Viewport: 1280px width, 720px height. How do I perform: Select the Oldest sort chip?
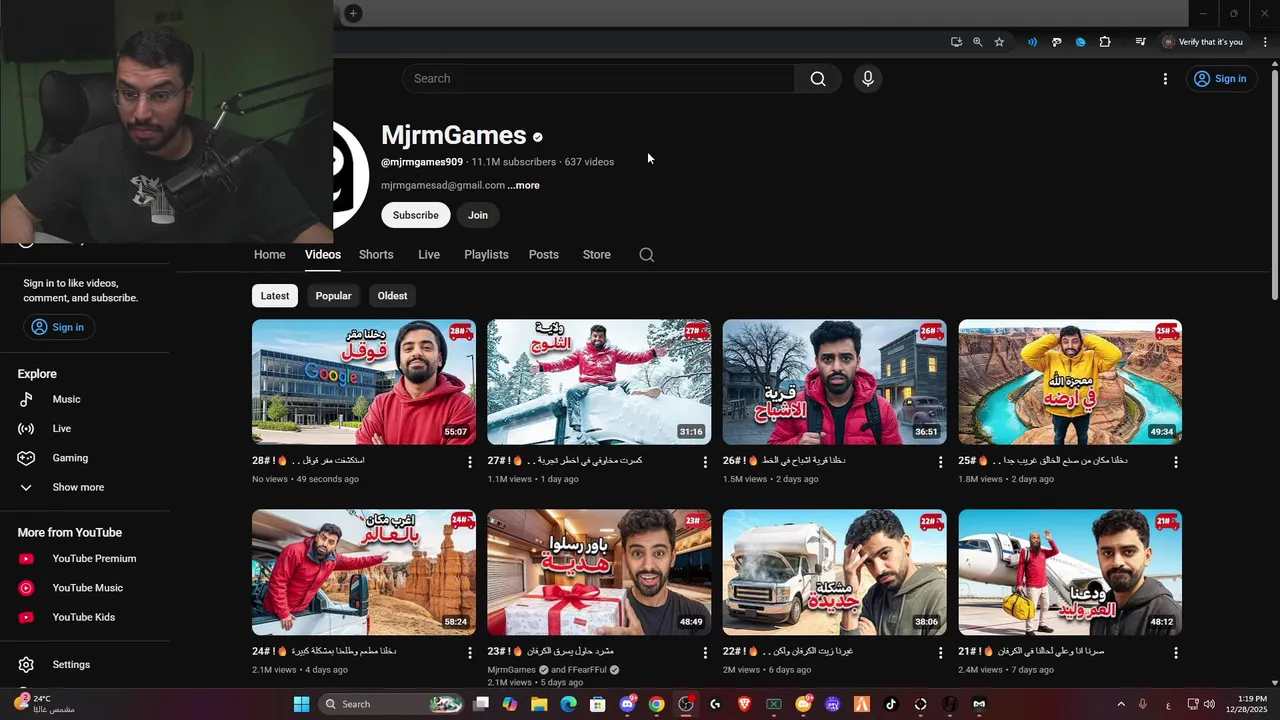tap(392, 296)
